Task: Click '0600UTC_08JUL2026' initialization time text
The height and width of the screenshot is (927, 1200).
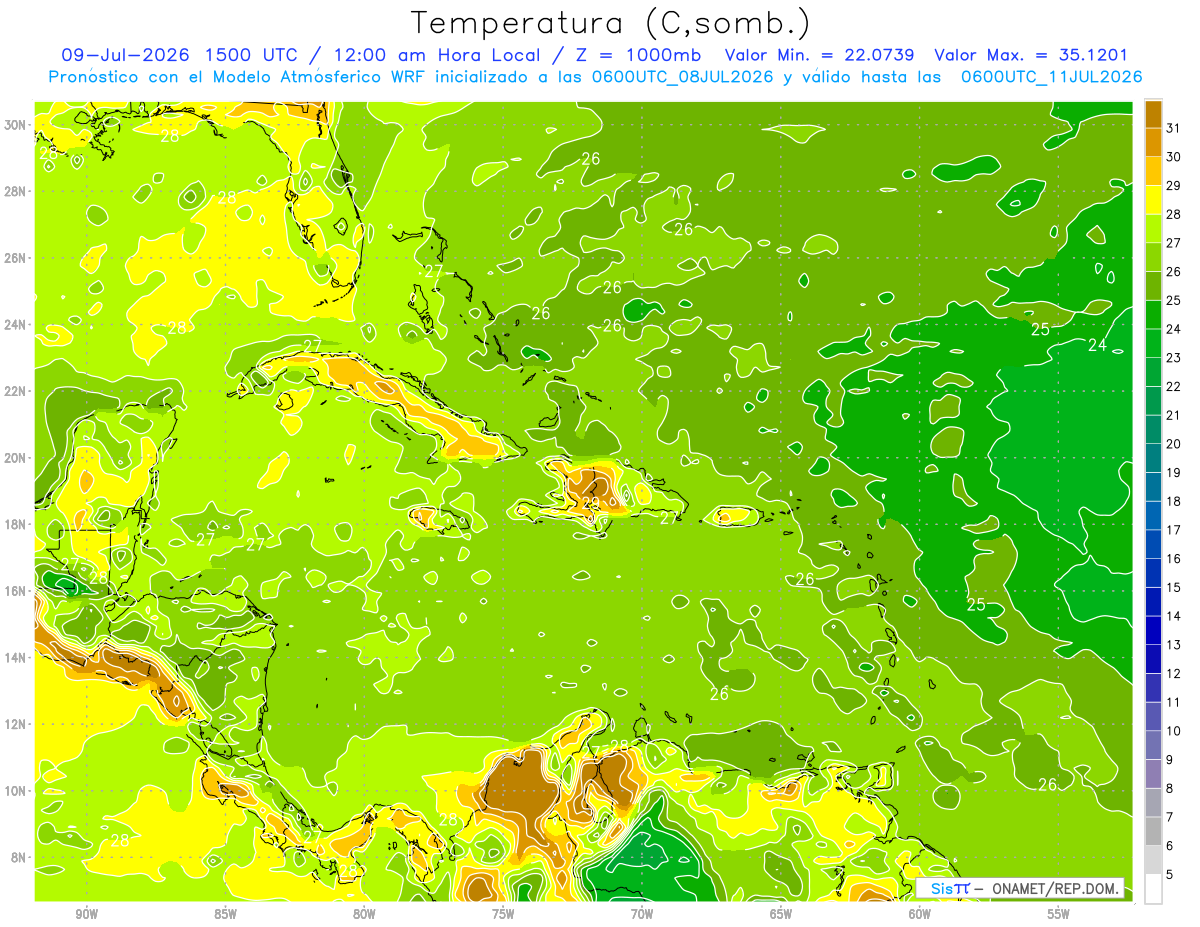Action: click(683, 76)
